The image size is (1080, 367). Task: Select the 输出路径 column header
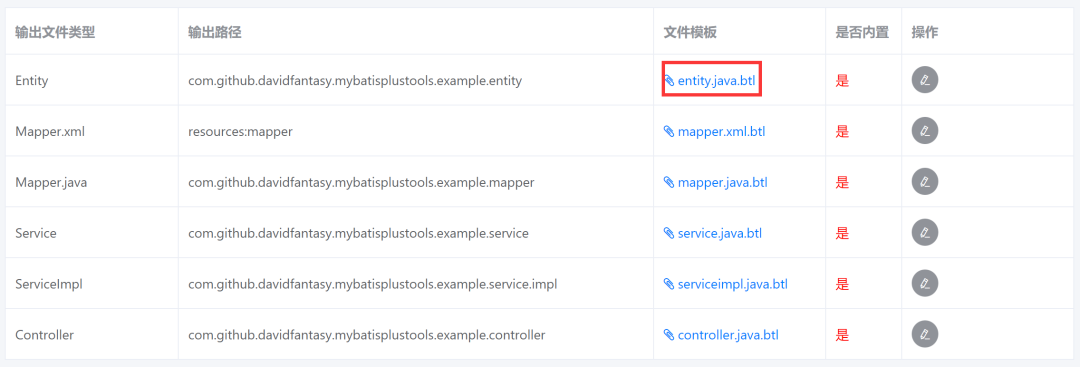pyautogui.click(x=215, y=32)
